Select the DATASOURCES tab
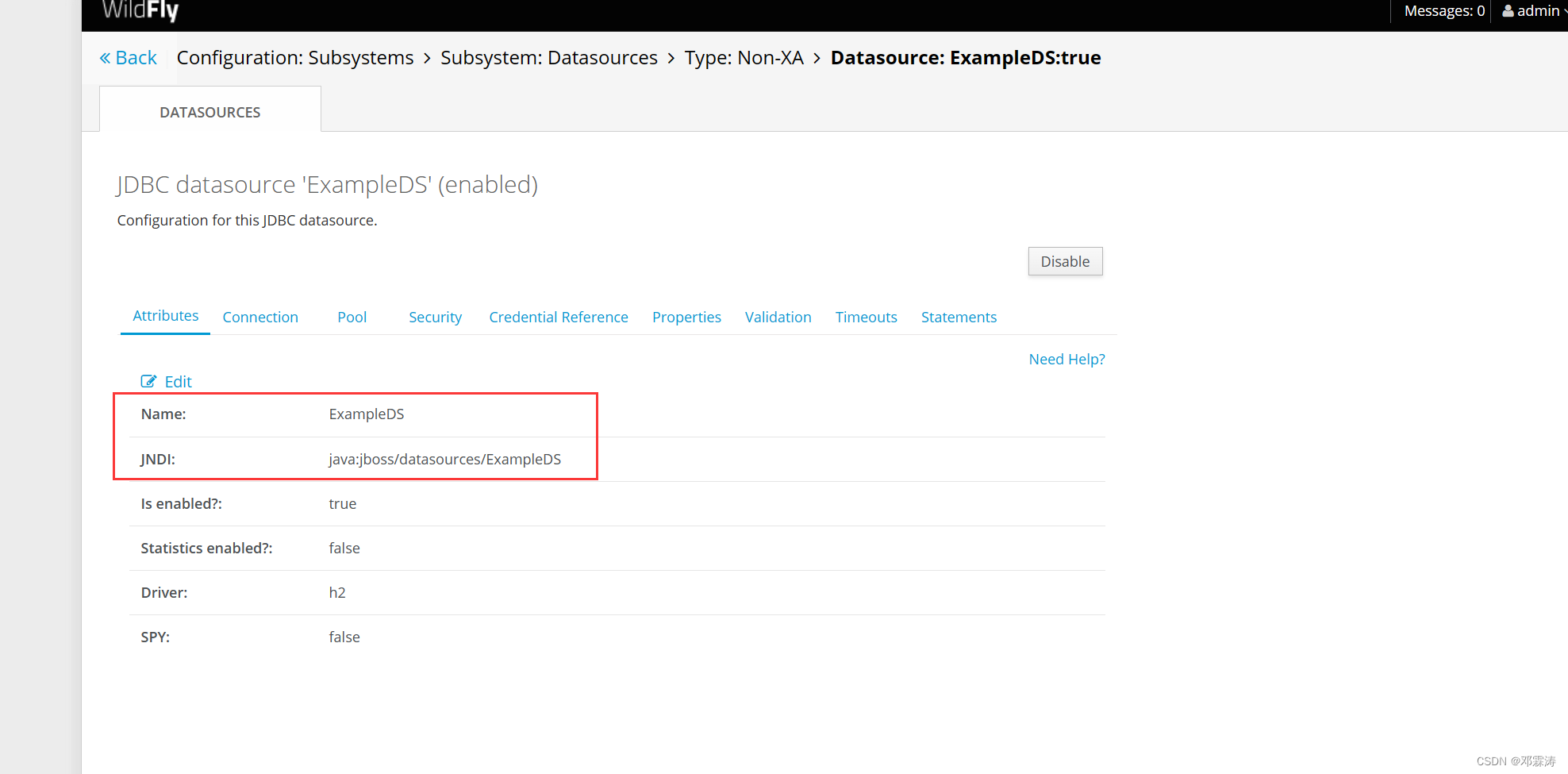Viewport: 1568px width, 774px height. (209, 112)
